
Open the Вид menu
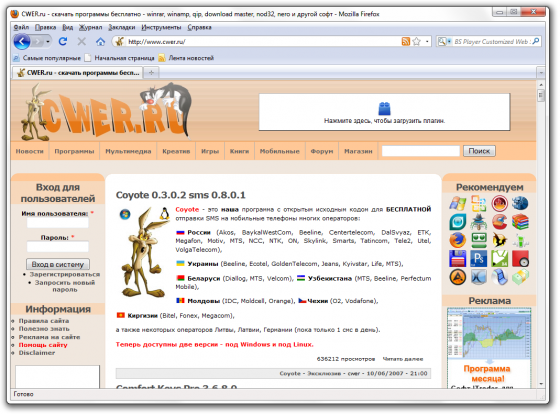click(68, 27)
